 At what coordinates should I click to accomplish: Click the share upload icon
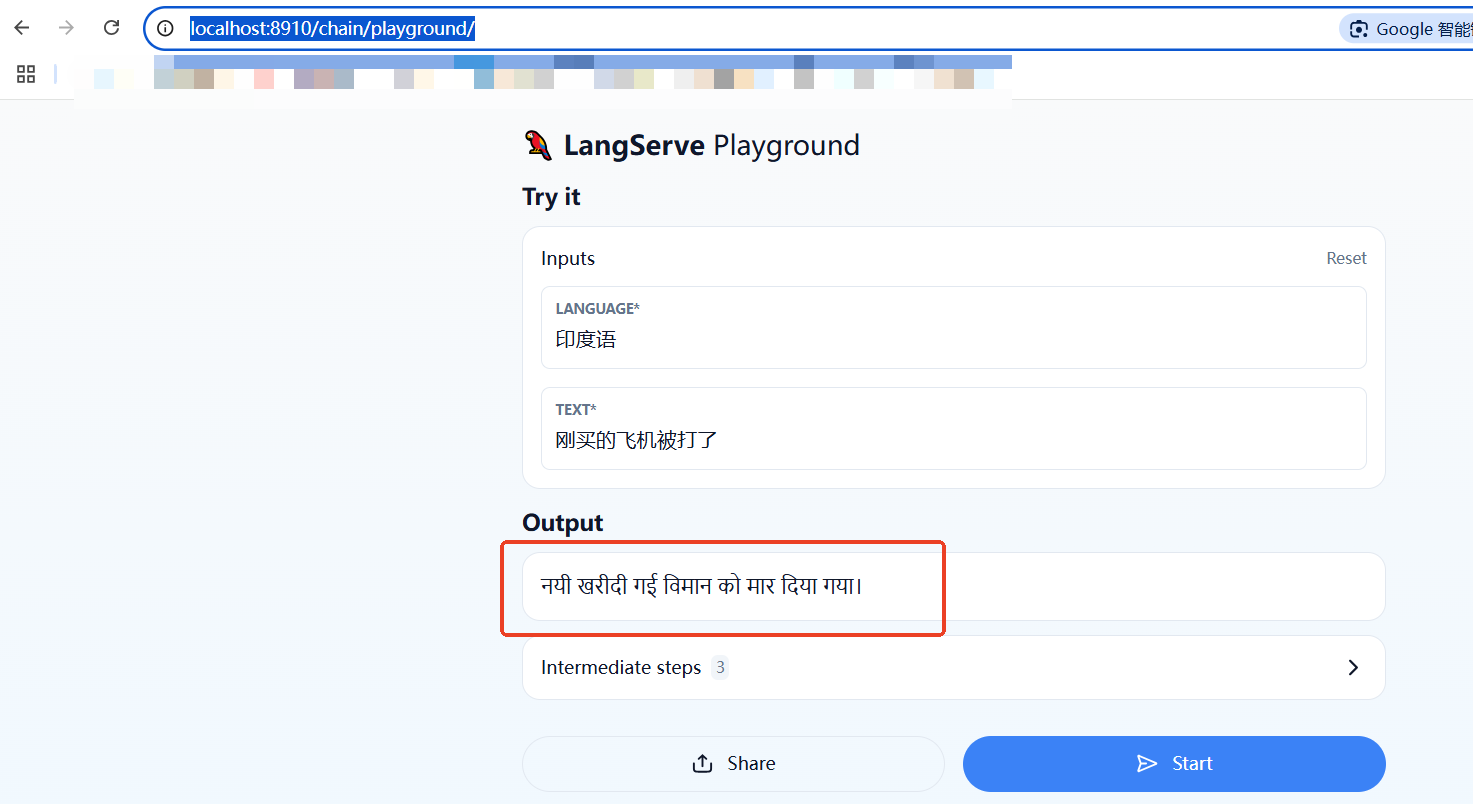point(702,764)
